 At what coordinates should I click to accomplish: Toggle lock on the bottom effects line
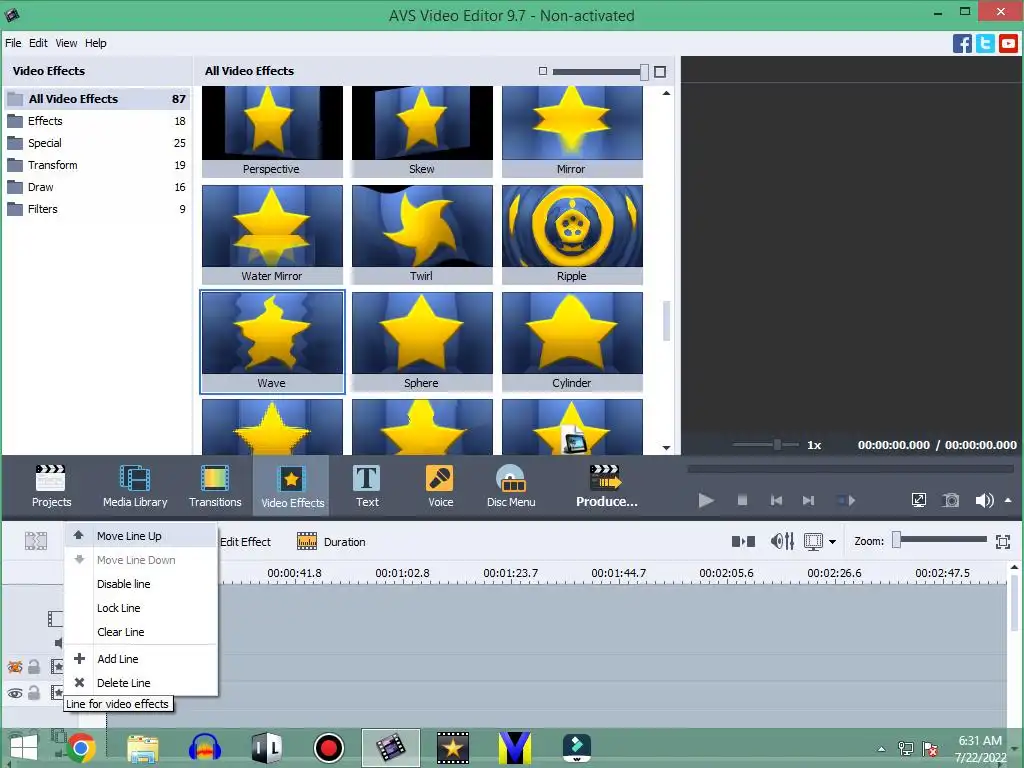click(34, 693)
